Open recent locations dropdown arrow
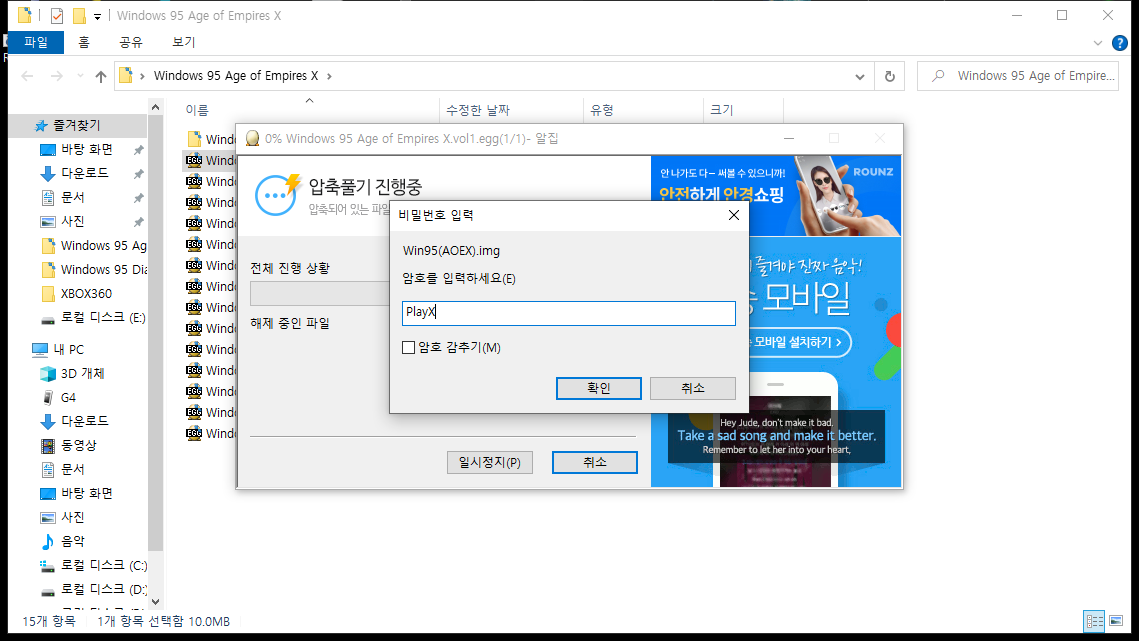This screenshot has width=1139, height=641. tap(80, 76)
